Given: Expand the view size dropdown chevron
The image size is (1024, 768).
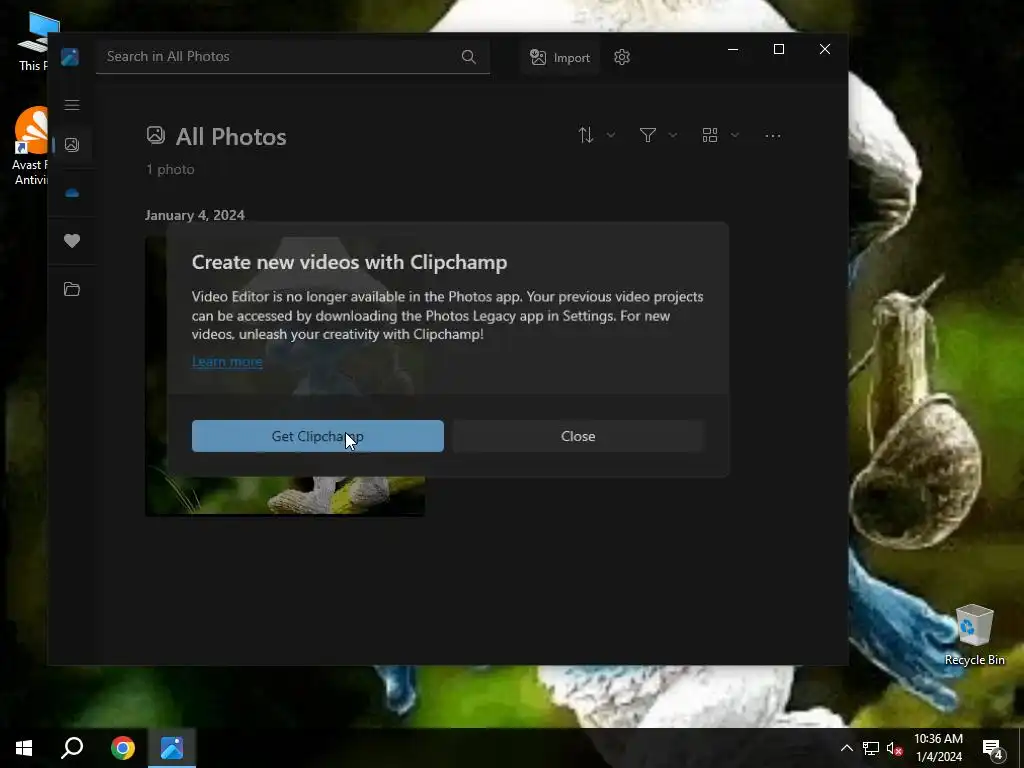Looking at the screenshot, I should click(x=735, y=135).
